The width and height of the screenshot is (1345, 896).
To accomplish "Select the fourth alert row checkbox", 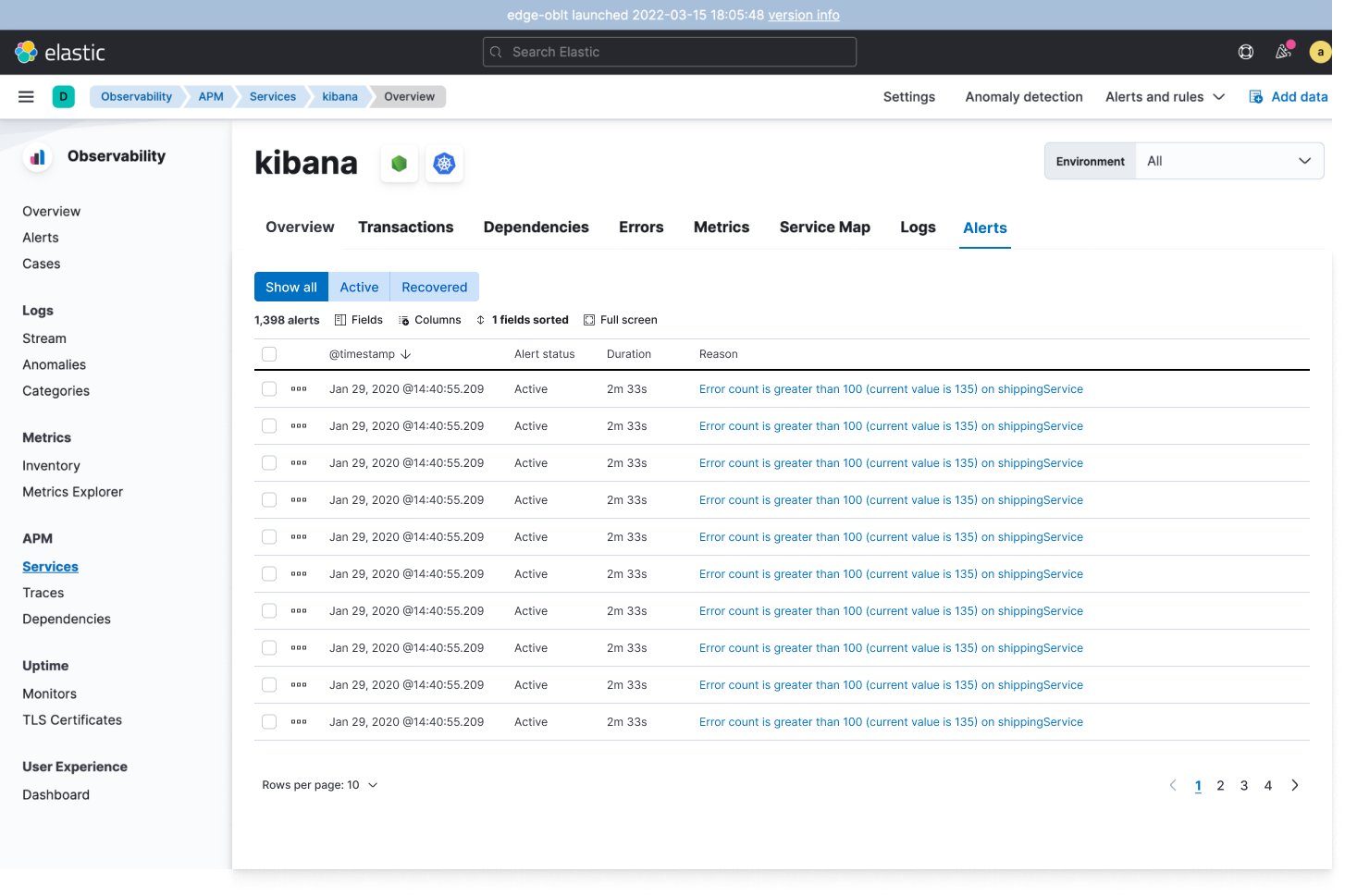I will point(269,500).
